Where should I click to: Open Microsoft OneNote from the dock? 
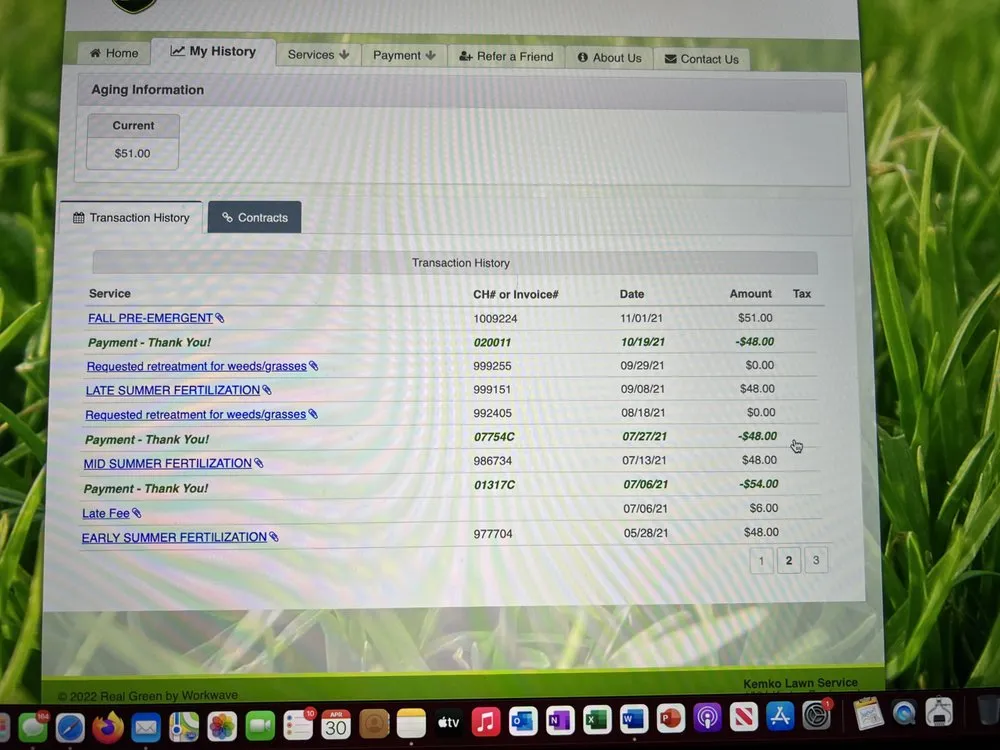pos(560,721)
